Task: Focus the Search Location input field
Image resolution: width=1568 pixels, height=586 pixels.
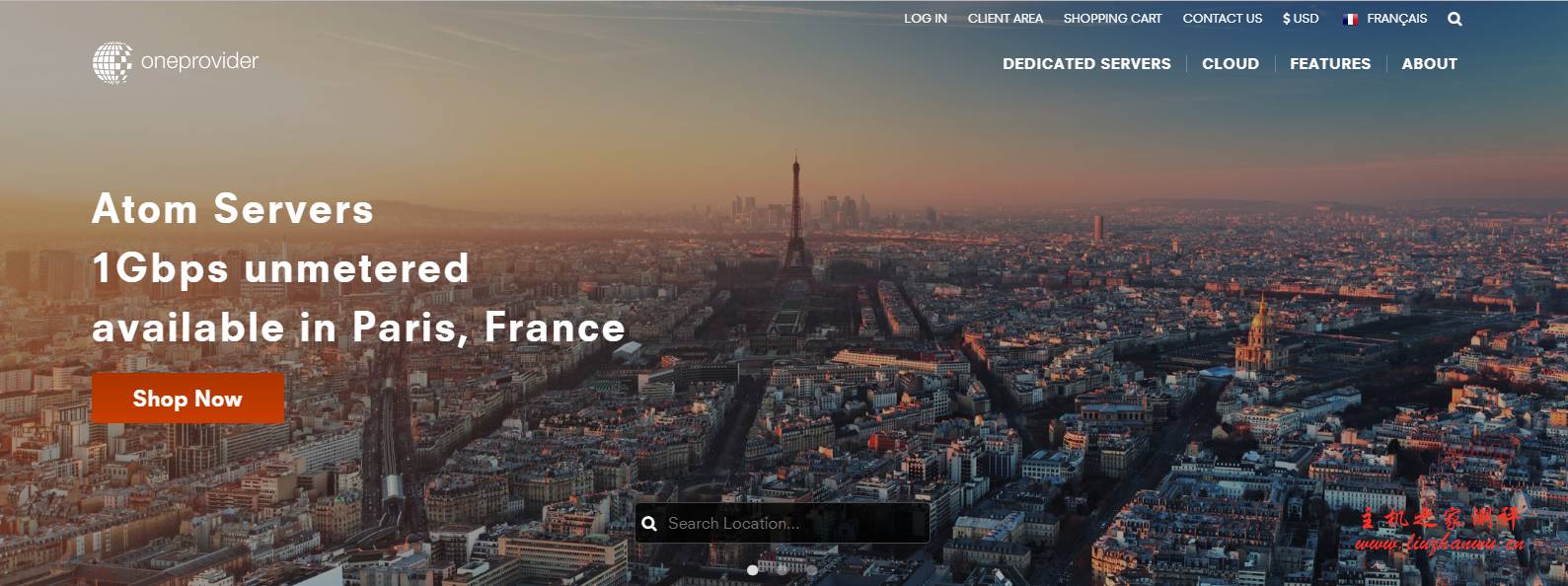Action: pos(789,524)
